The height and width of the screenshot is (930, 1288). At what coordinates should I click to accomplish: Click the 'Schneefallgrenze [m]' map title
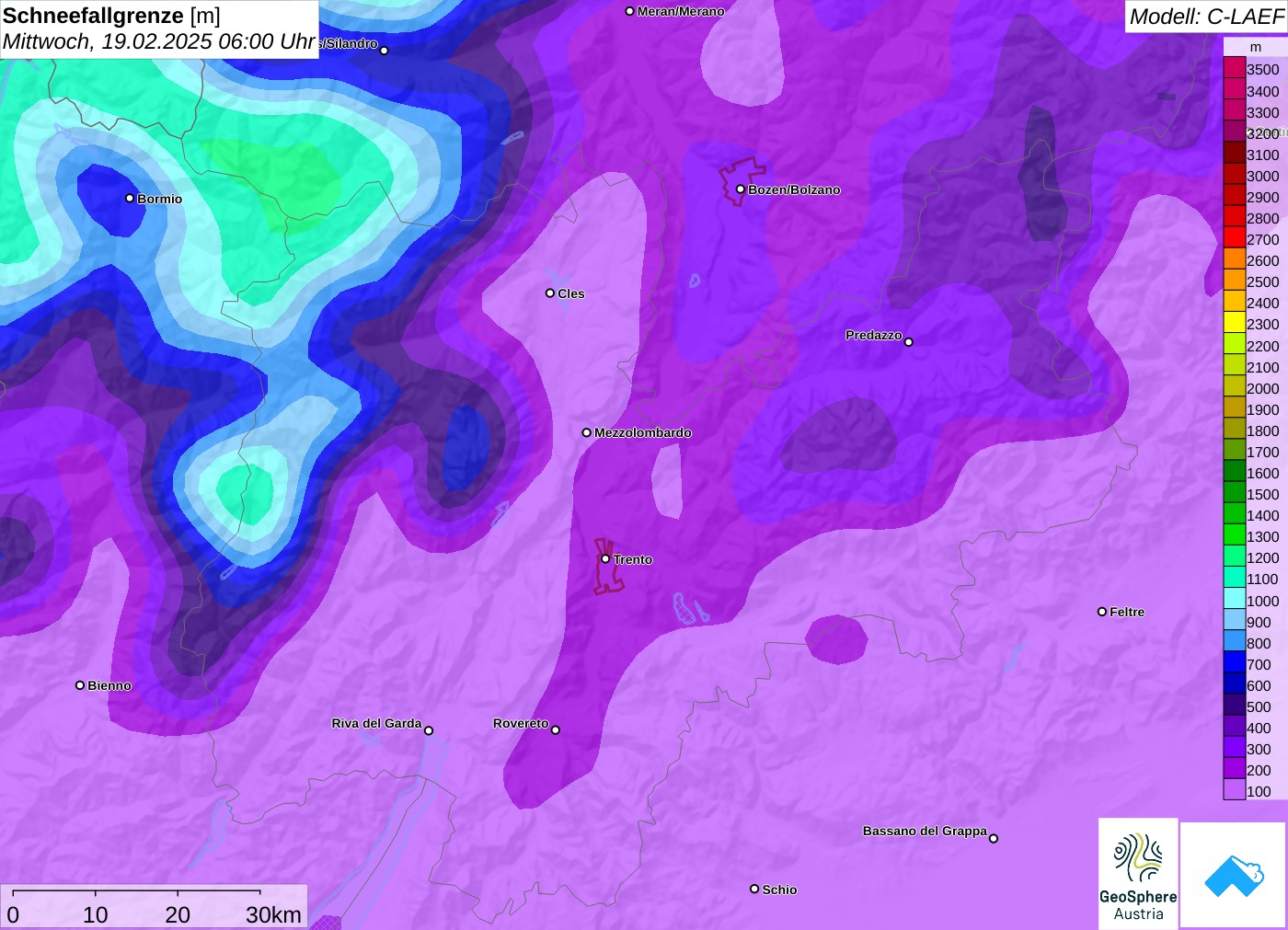pos(111,16)
